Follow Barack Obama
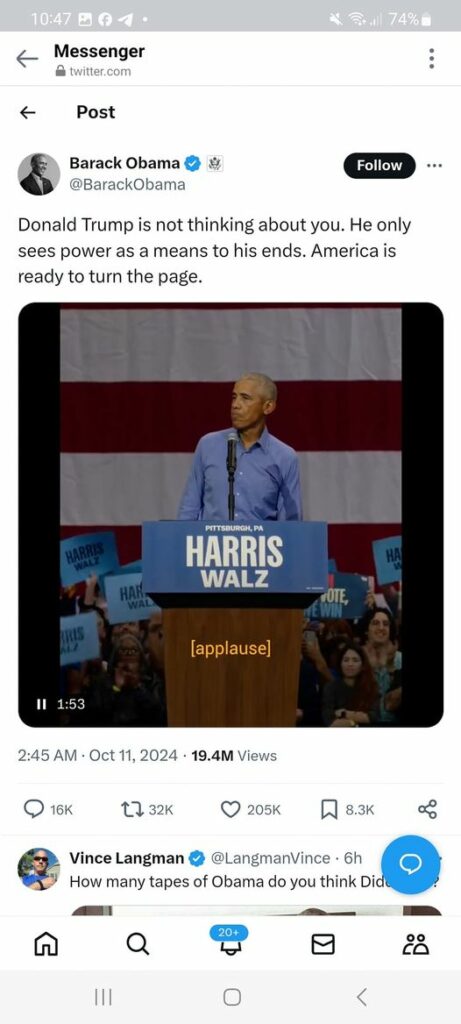Viewport: 461px width, 1024px height. click(x=379, y=165)
